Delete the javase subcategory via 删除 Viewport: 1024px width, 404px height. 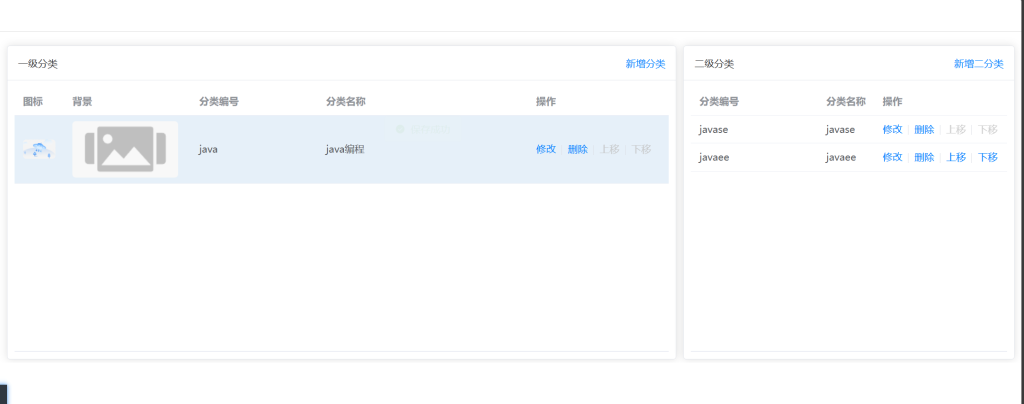[x=924, y=129]
